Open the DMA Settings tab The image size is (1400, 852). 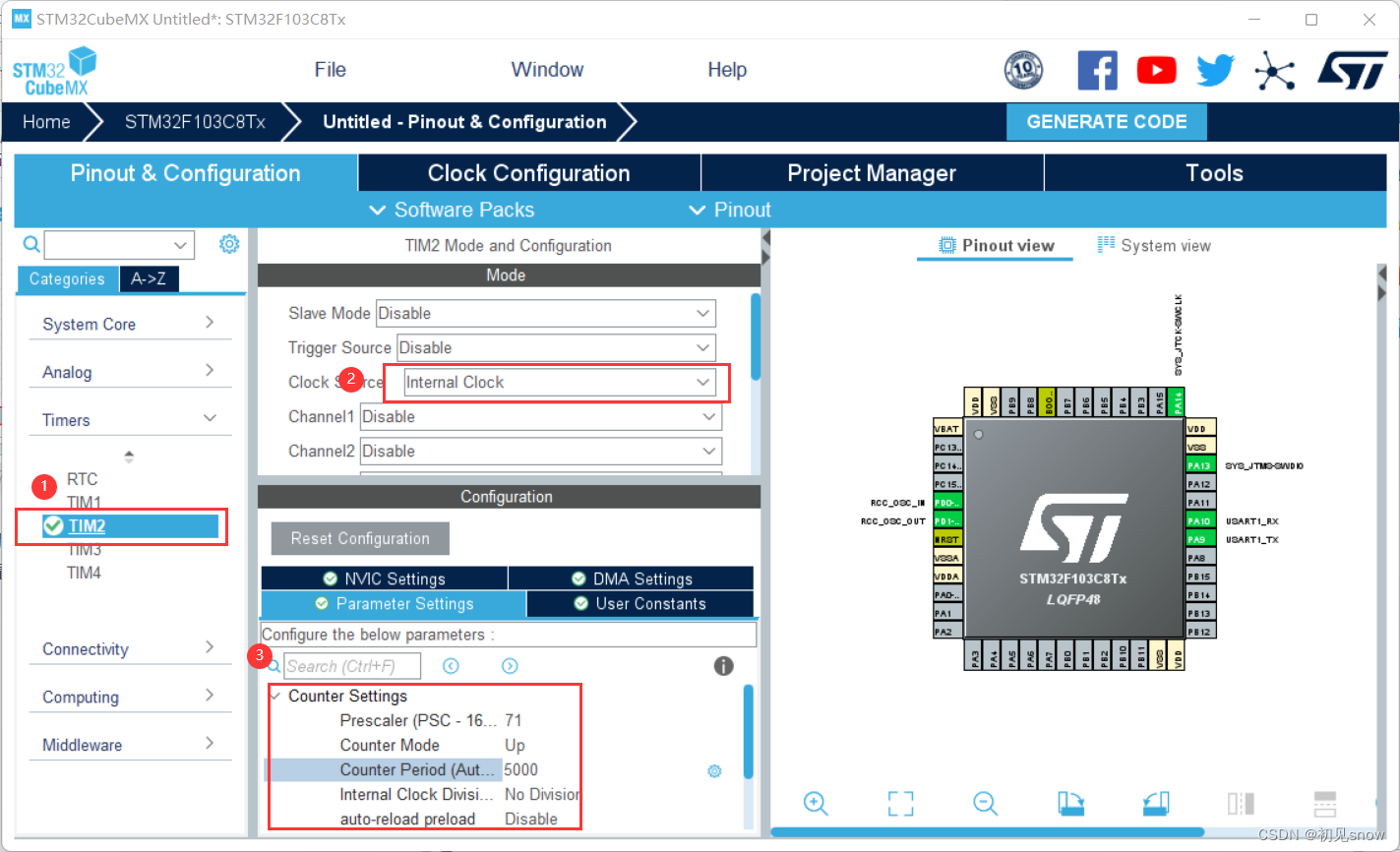[x=632, y=578]
